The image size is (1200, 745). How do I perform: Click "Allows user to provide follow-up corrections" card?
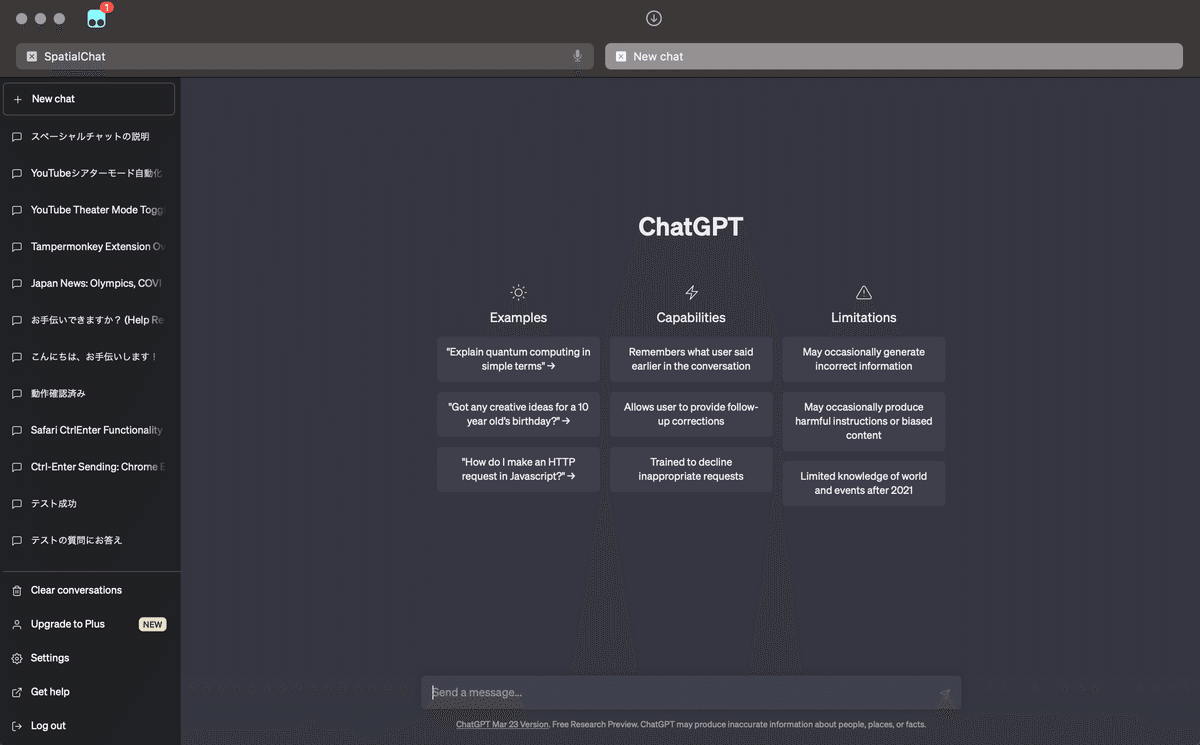[x=691, y=414]
